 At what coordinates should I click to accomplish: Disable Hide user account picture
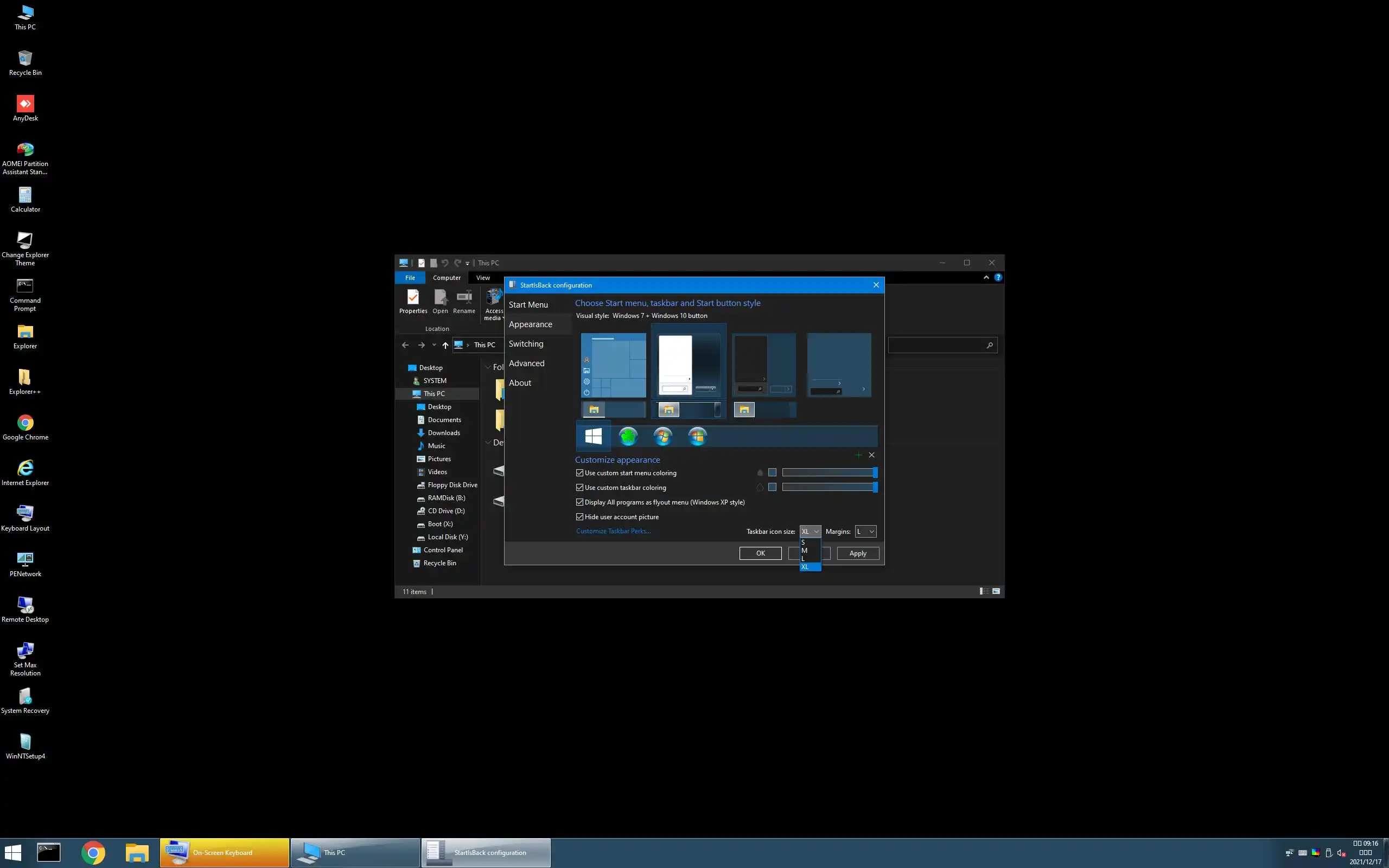(x=579, y=516)
